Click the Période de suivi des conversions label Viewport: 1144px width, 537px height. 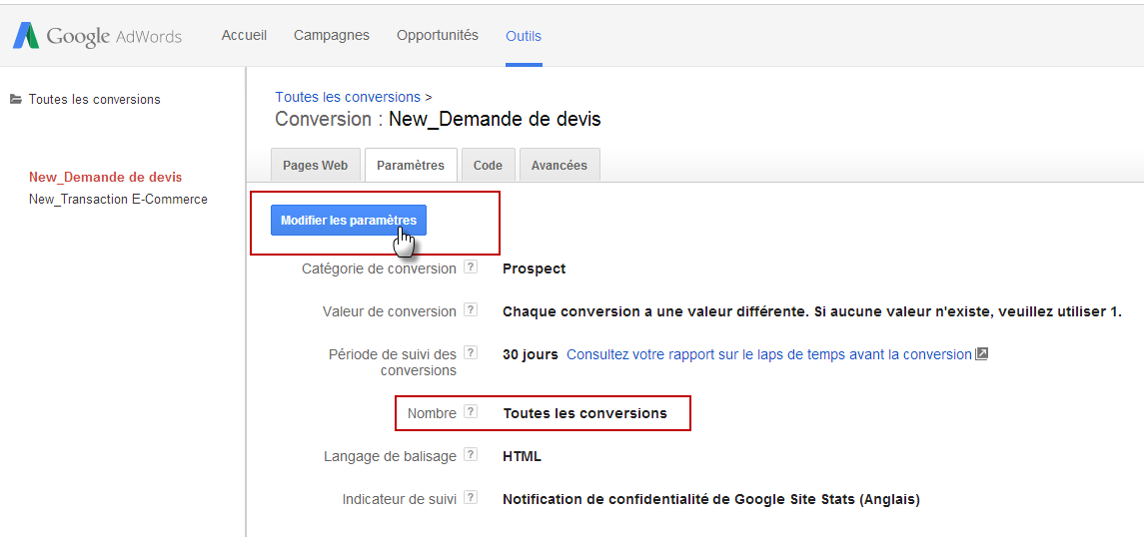393,363
